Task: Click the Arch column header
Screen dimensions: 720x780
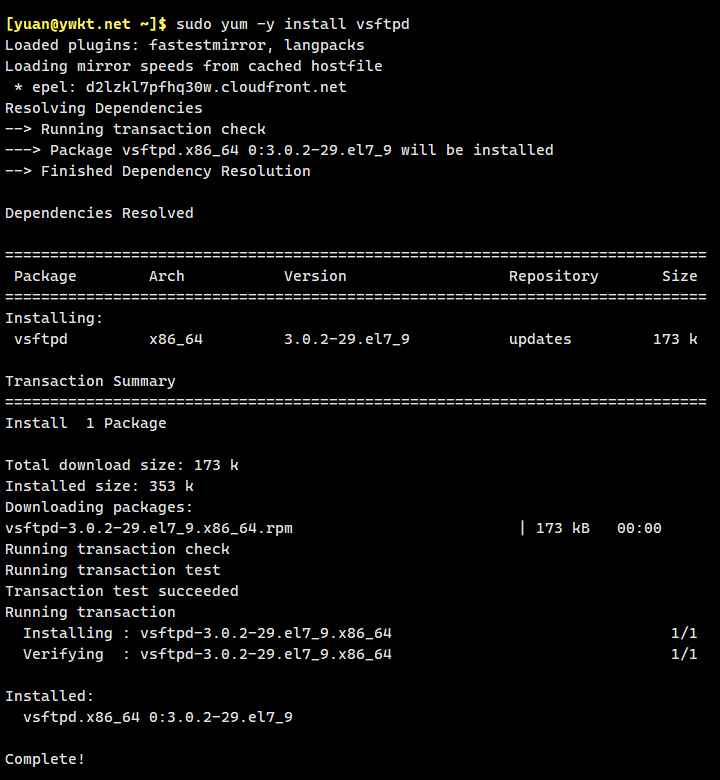Action: [x=167, y=276]
